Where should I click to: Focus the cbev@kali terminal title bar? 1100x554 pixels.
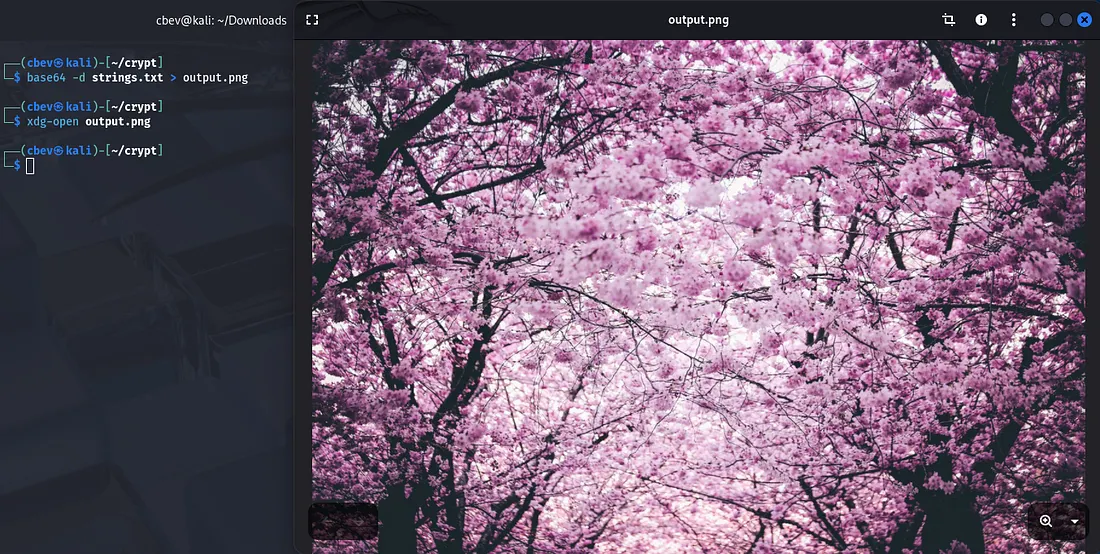pyautogui.click(x=221, y=20)
